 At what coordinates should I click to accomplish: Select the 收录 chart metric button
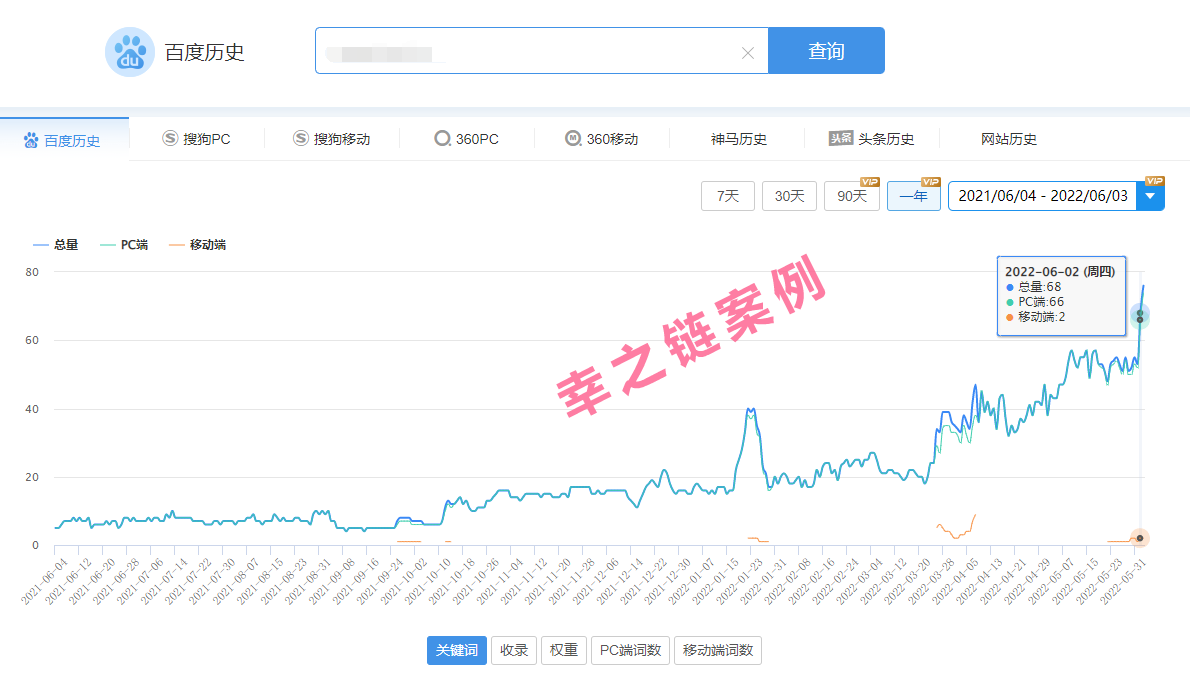(x=514, y=650)
